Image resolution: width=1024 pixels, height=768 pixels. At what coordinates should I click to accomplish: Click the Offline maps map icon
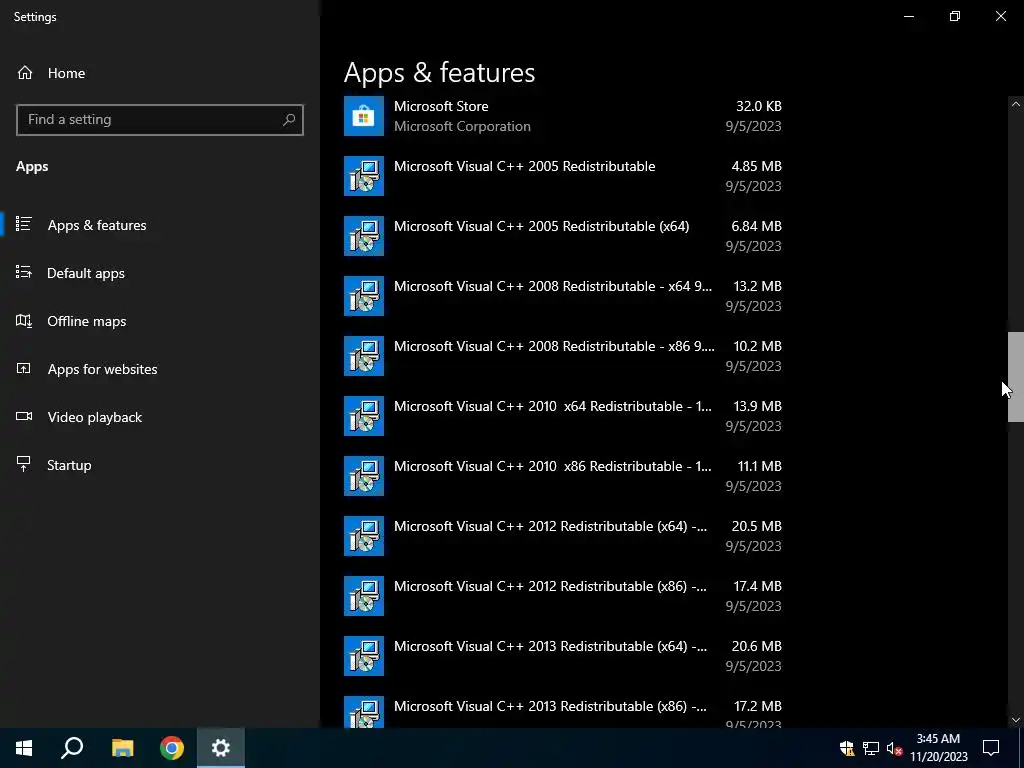(24, 321)
